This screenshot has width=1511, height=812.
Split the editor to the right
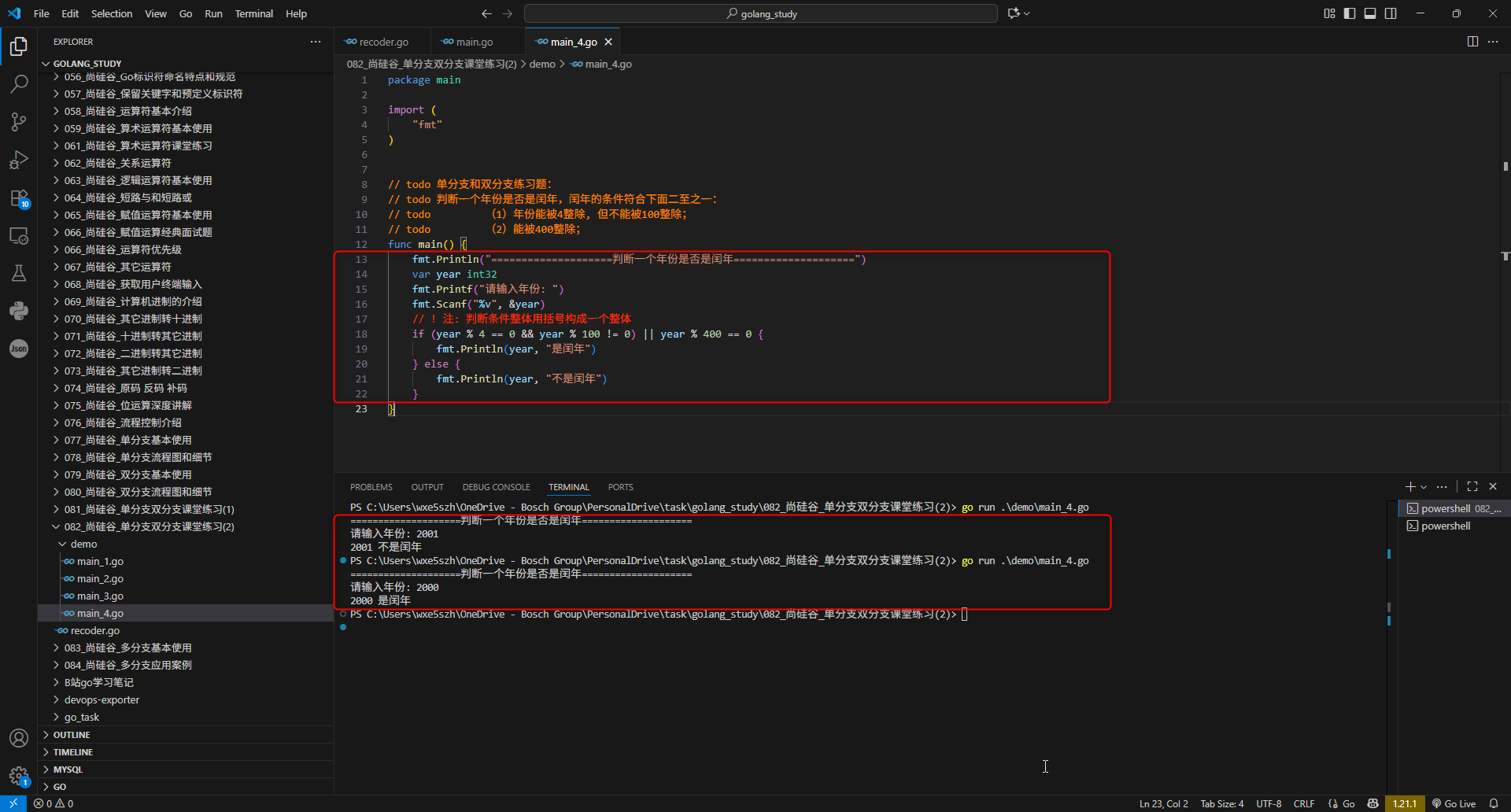pos(1472,42)
